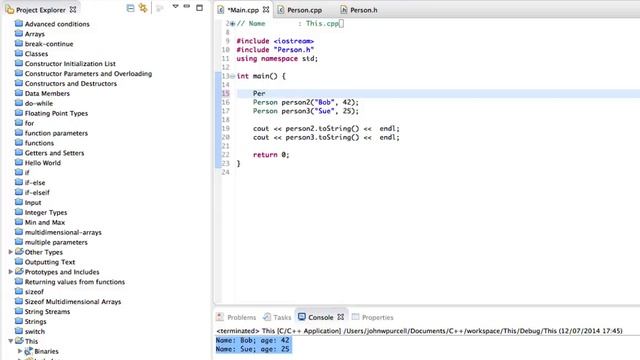This screenshot has height=360, width=640.
Task: Click the Hello World folder icon
Action: [x=19, y=162]
